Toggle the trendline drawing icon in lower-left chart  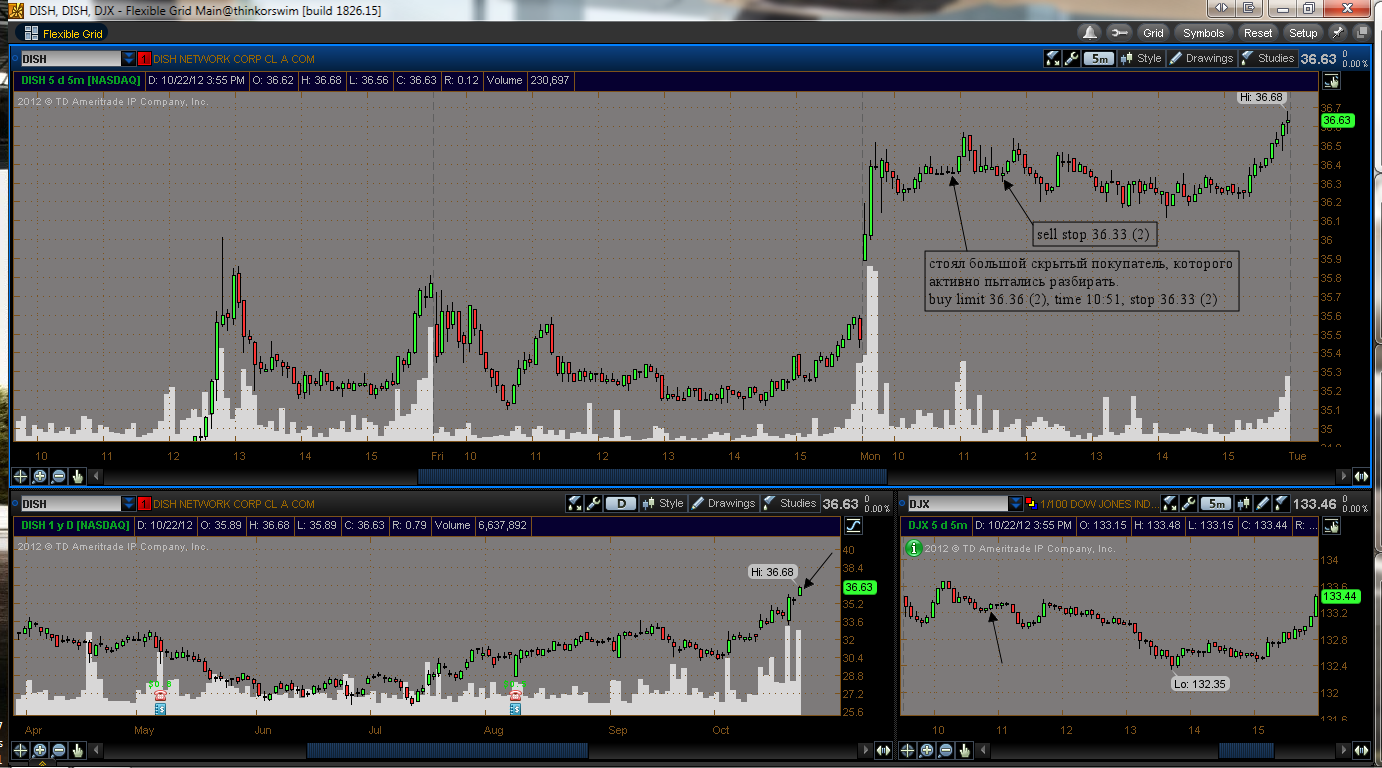pyautogui.click(x=853, y=525)
